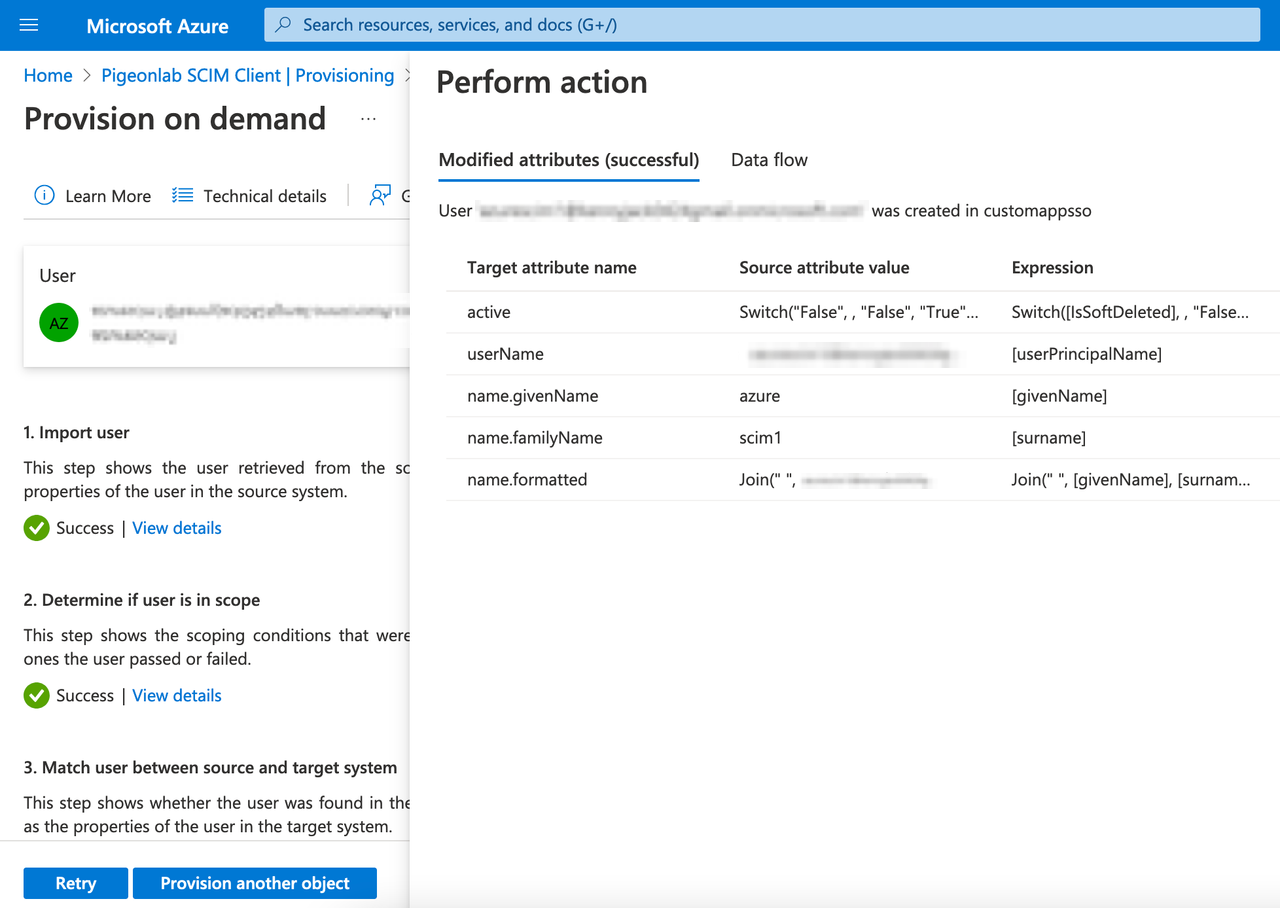Open Pigeonlab SCIM Client | Provisioning breadcrumb
The height and width of the screenshot is (908, 1280).
[248, 76]
